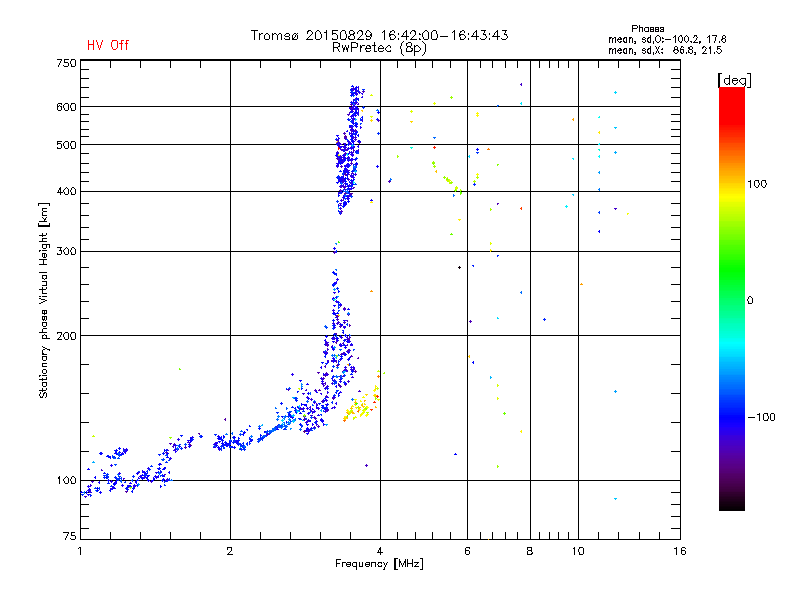Screen dimensions: 800x600
Task: Click the yellow-orange X-mode echo cluster near 4 MHz
Action: [360, 405]
